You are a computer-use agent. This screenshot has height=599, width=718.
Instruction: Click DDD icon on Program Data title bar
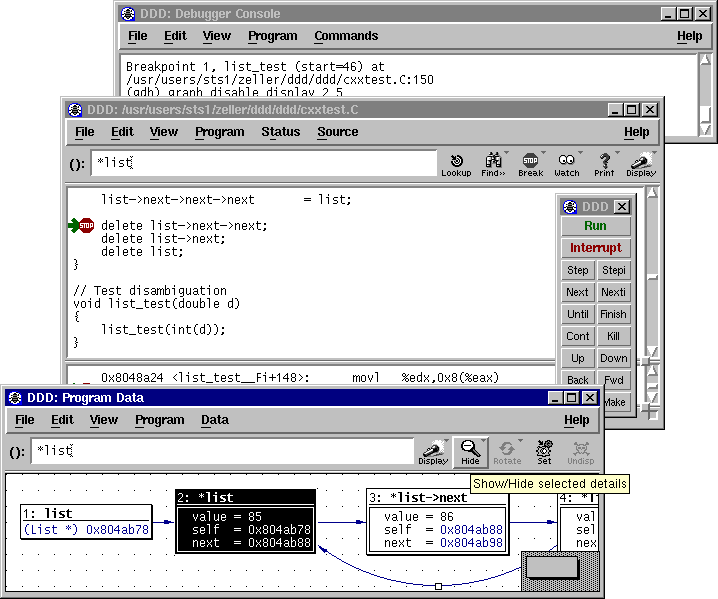tap(15, 398)
